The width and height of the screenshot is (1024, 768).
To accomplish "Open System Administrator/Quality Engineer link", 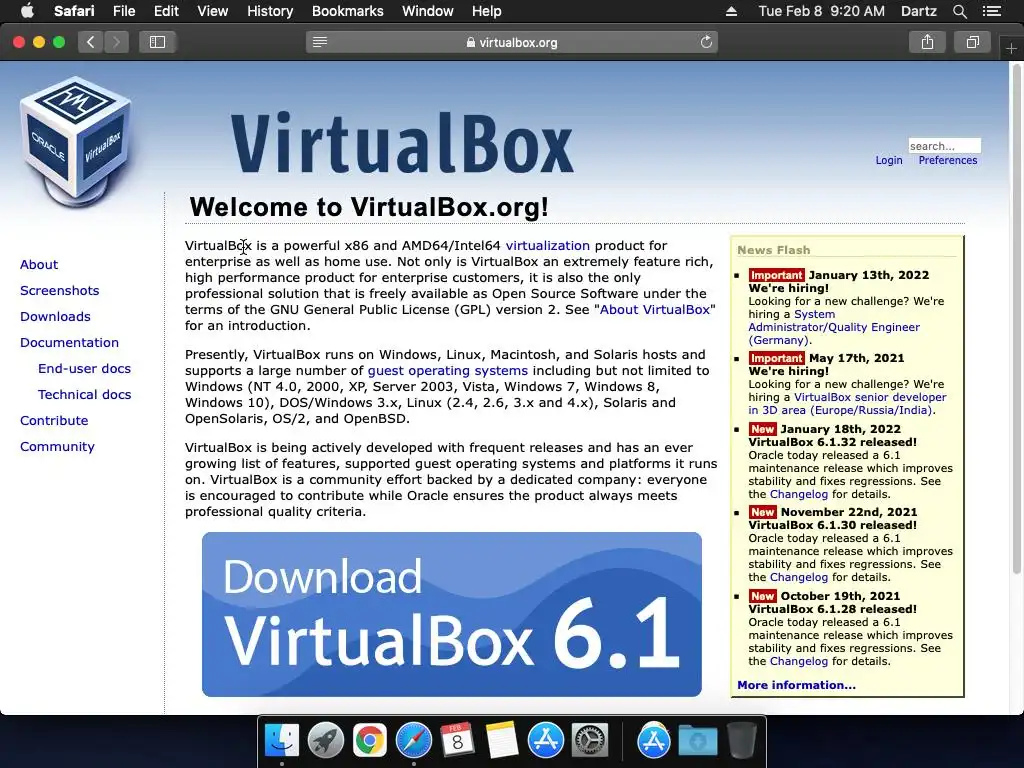I will pos(834,327).
